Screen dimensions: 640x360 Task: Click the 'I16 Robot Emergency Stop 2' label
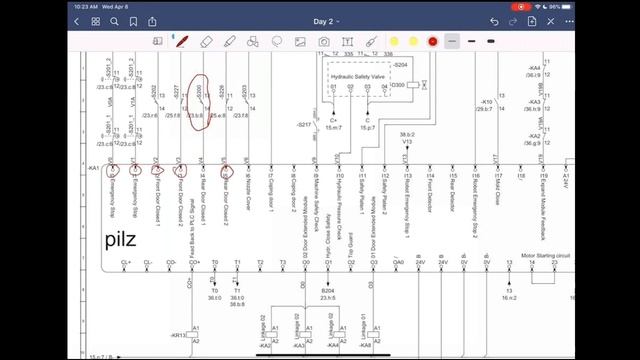pos(475,205)
